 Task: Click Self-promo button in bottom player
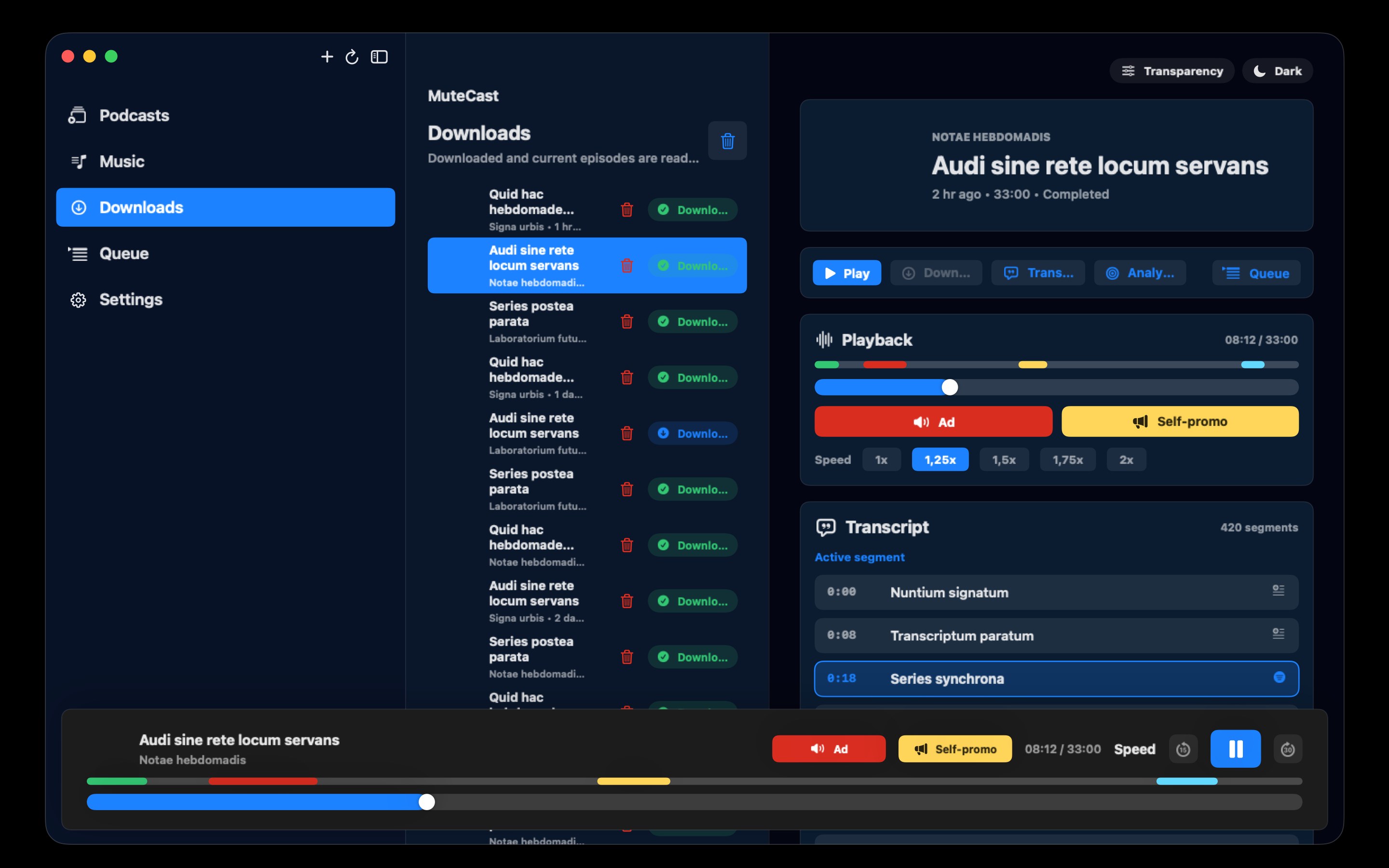[x=954, y=748]
